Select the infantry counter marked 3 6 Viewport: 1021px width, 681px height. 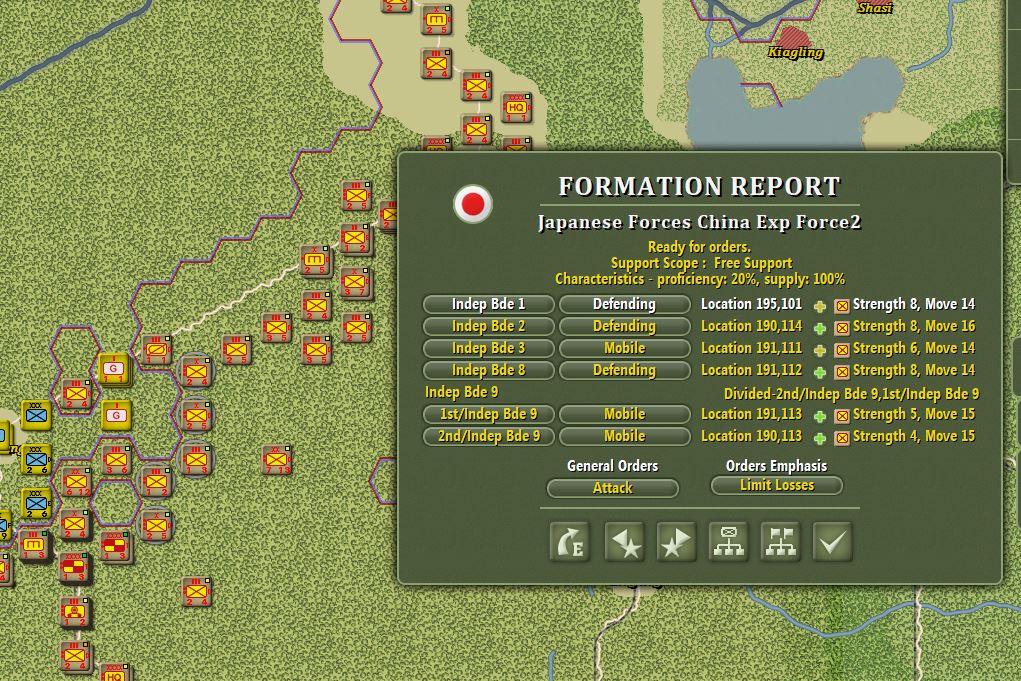tap(115, 460)
